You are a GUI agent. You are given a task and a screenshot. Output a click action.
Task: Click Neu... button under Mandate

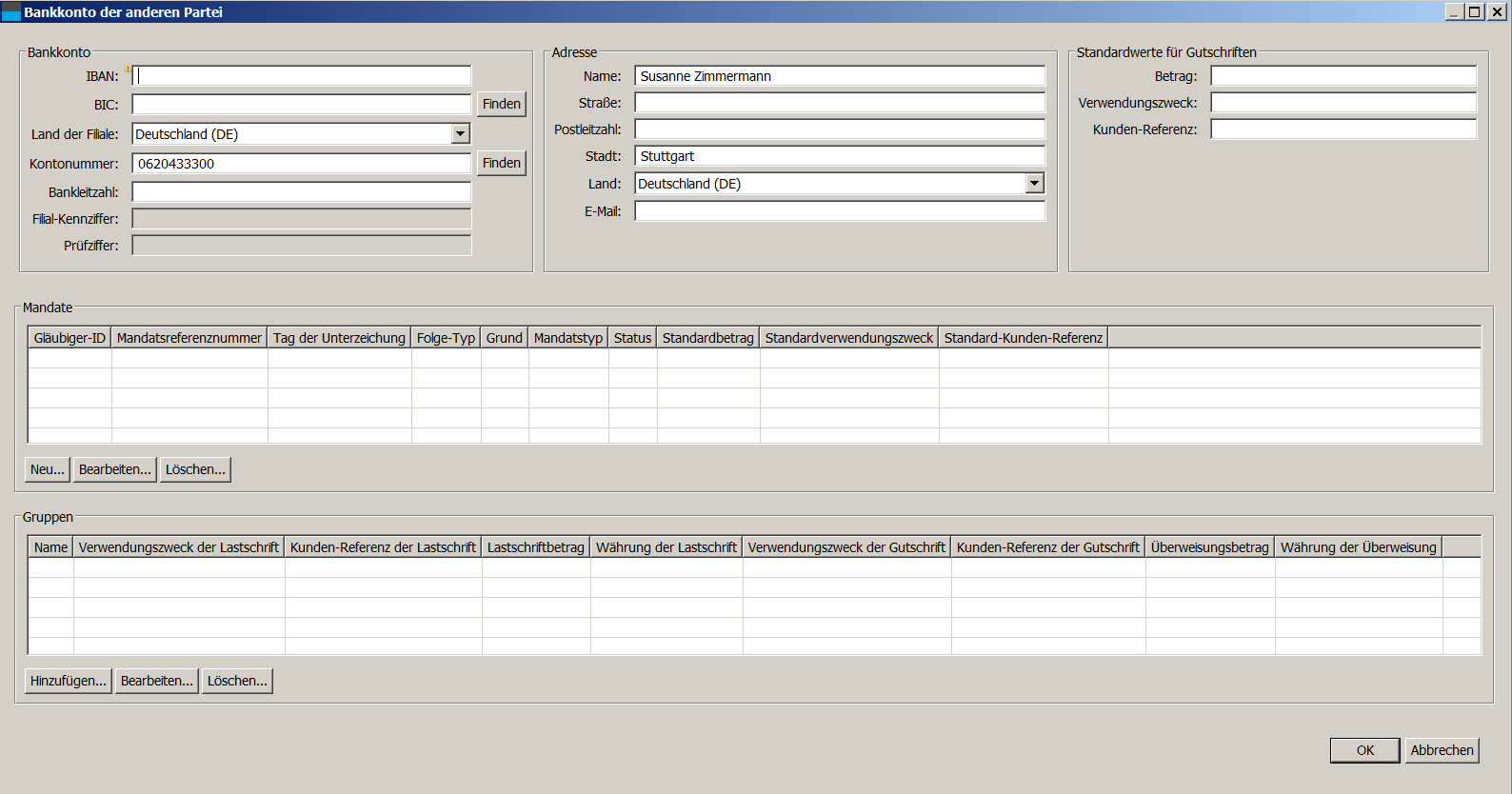point(48,469)
